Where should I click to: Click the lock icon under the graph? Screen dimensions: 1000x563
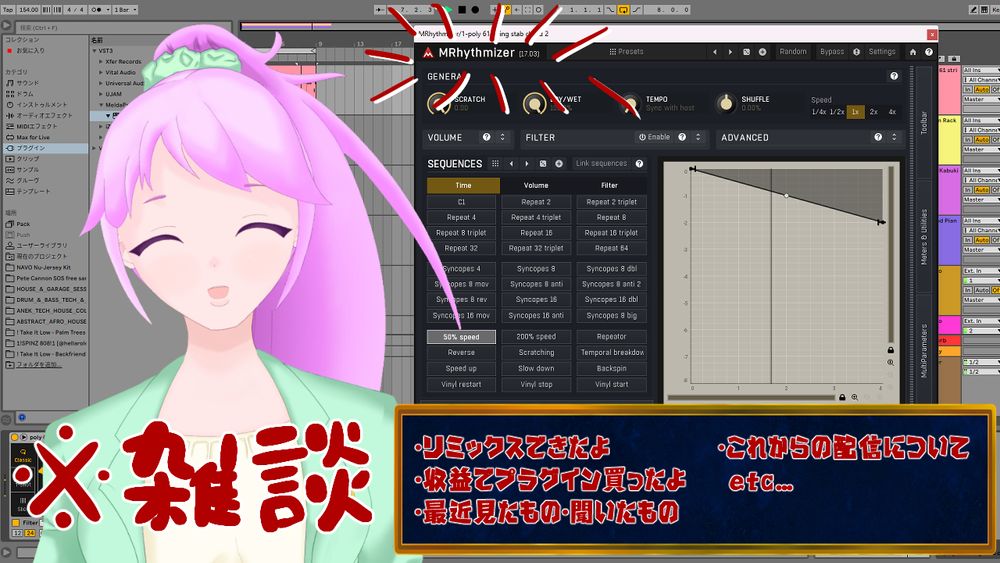[x=842, y=397]
